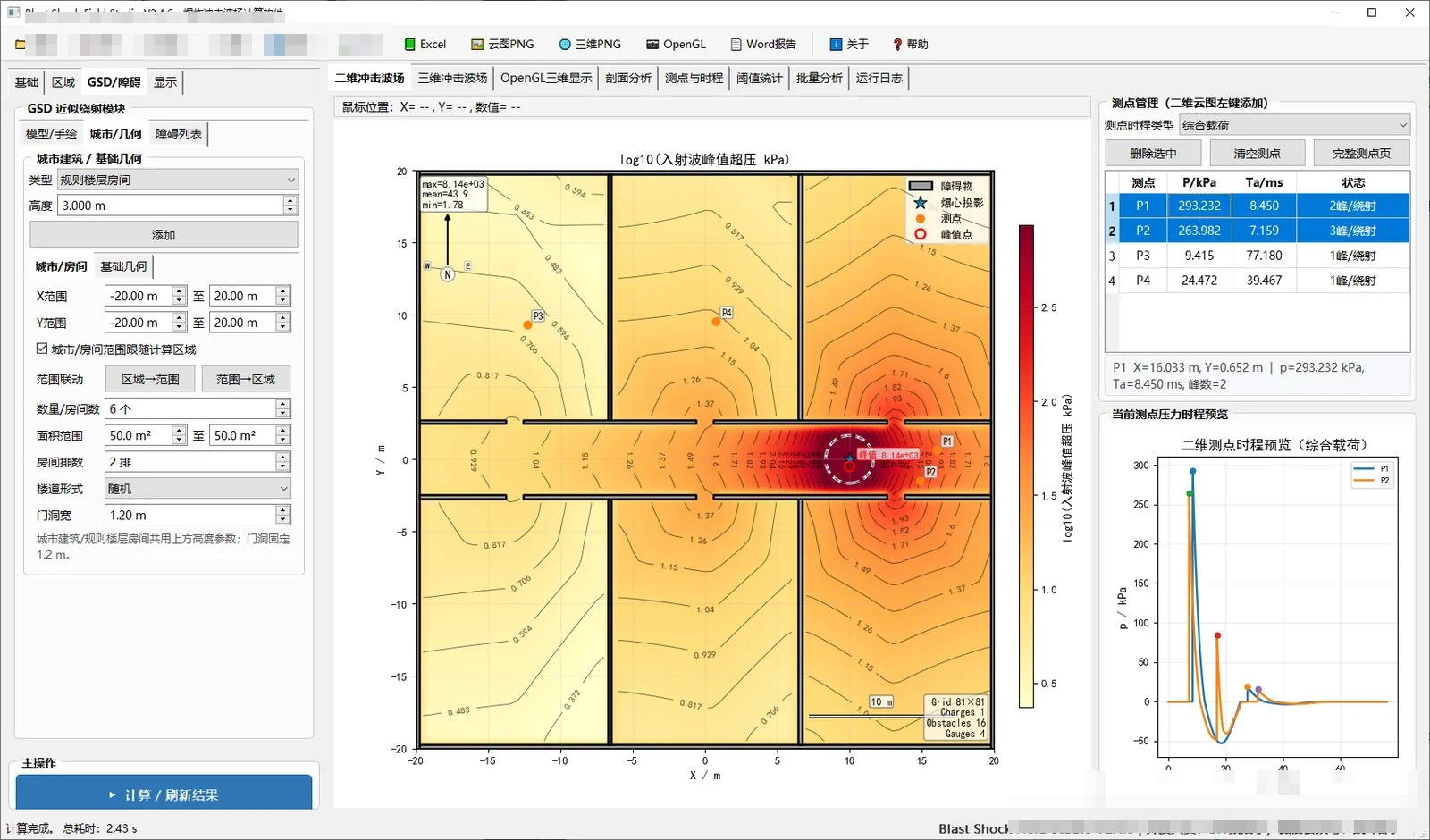The image size is (1430, 840).
Task: Open the 模型/手绘 sub-tab
Action: click(52, 134)
